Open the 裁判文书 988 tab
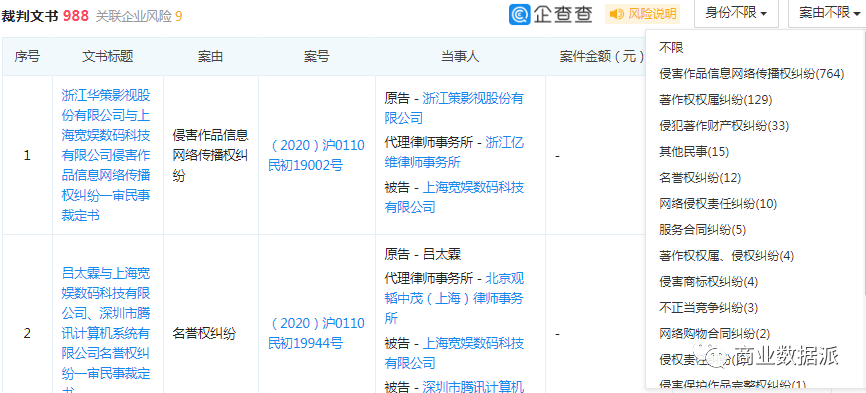This screenshot has width=866, height=393. pos(45,16)
